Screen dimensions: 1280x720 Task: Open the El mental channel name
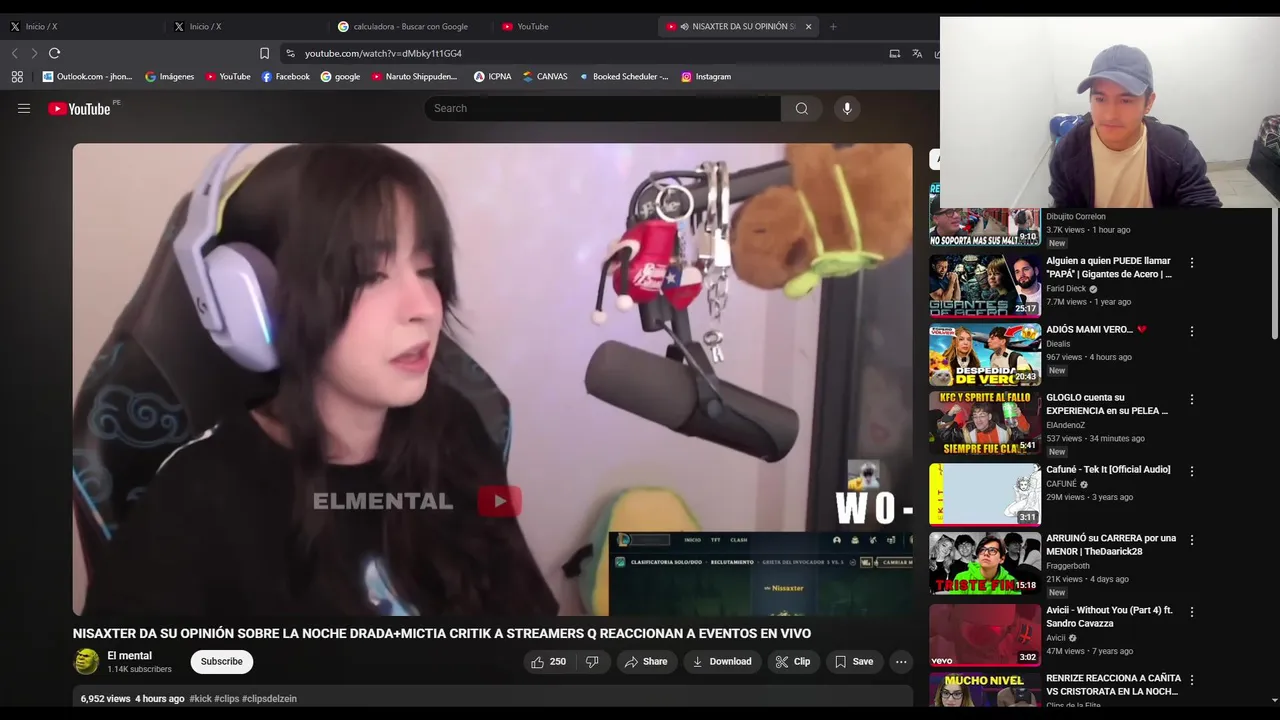coord(130,656)
